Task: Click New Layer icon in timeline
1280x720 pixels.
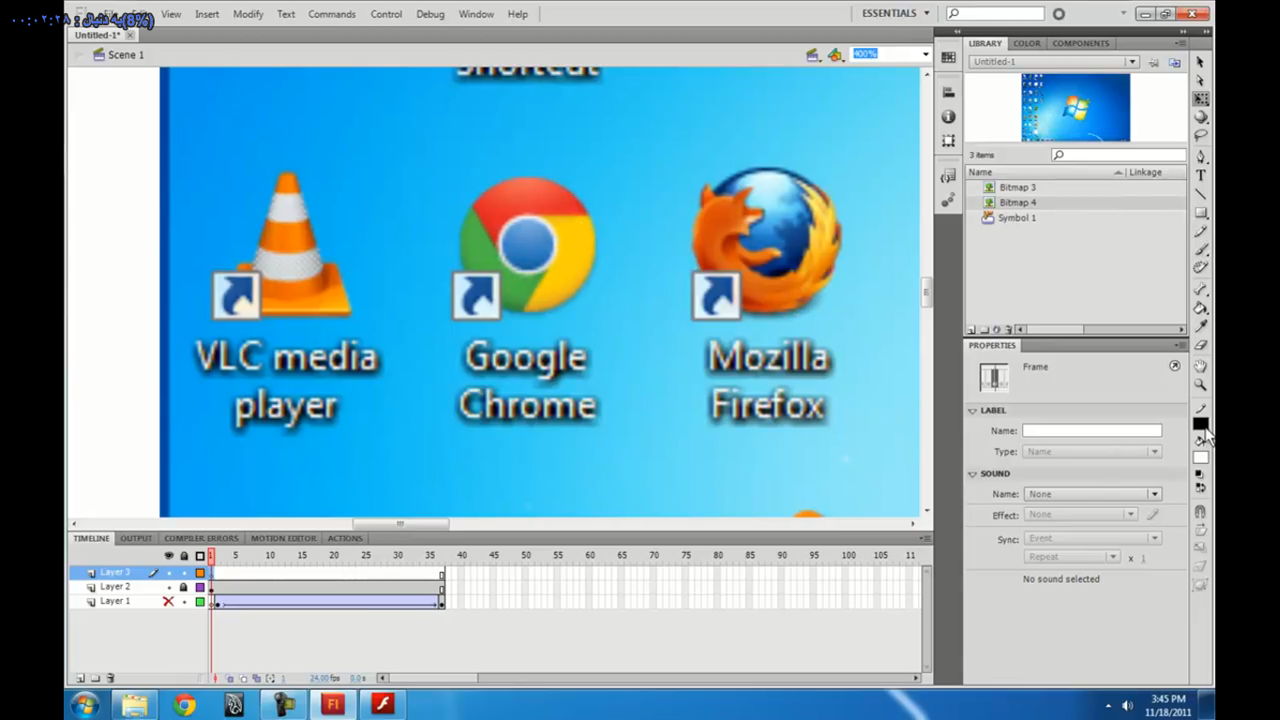Action: 81,678
